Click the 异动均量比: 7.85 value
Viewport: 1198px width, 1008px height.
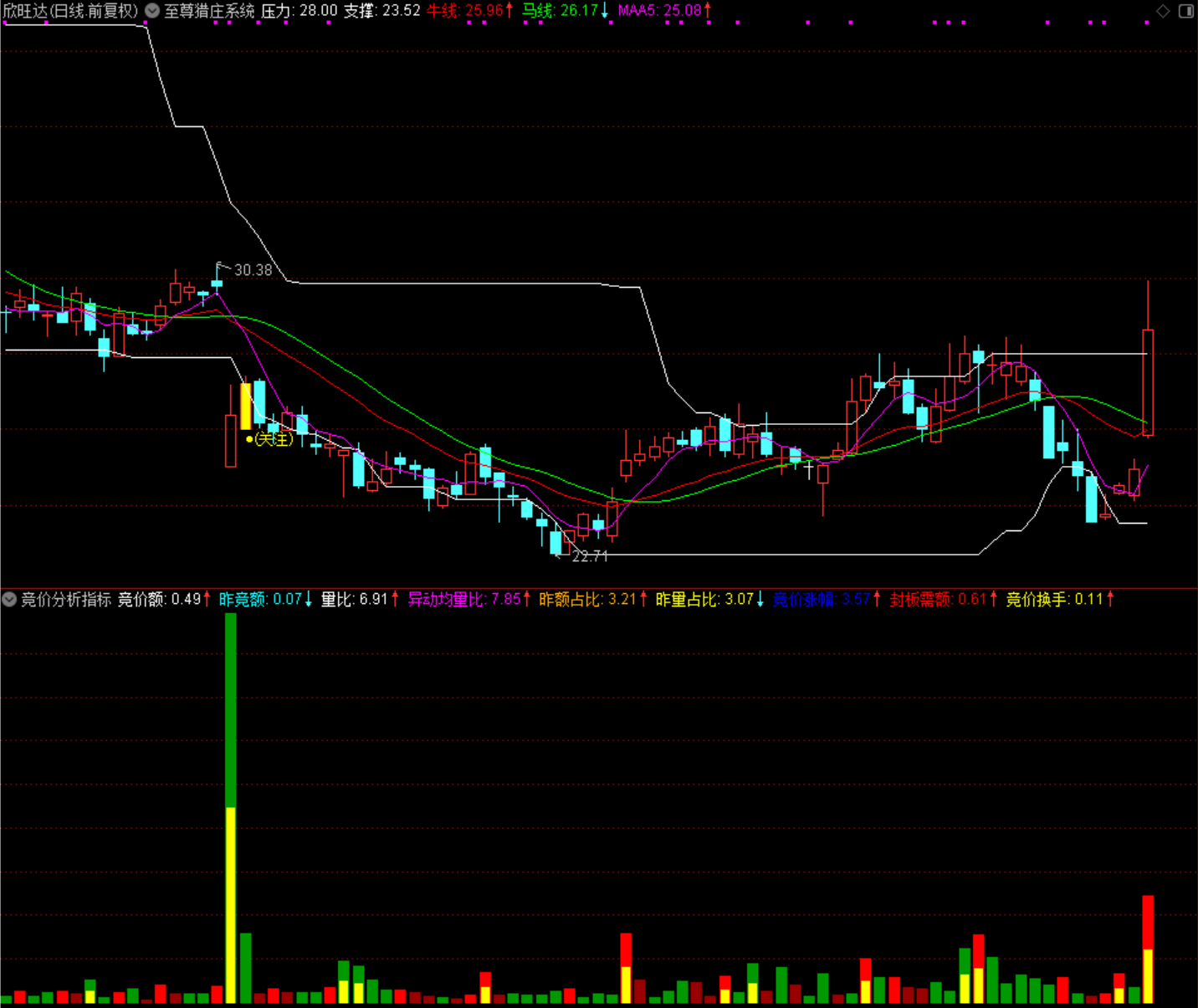pyautogui.click(x=464, y=599)
